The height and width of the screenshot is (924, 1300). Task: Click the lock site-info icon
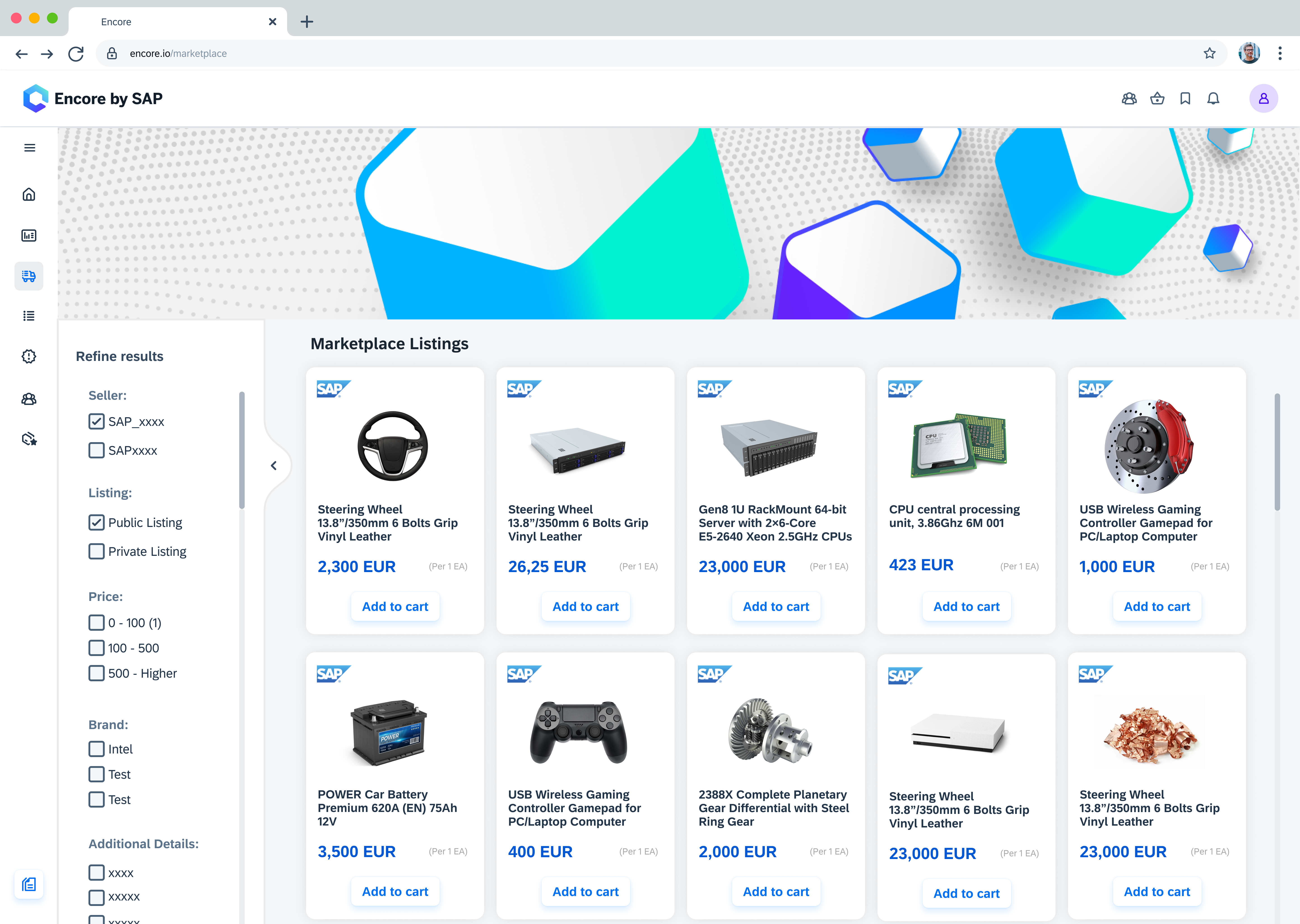(x=112, y=53)
